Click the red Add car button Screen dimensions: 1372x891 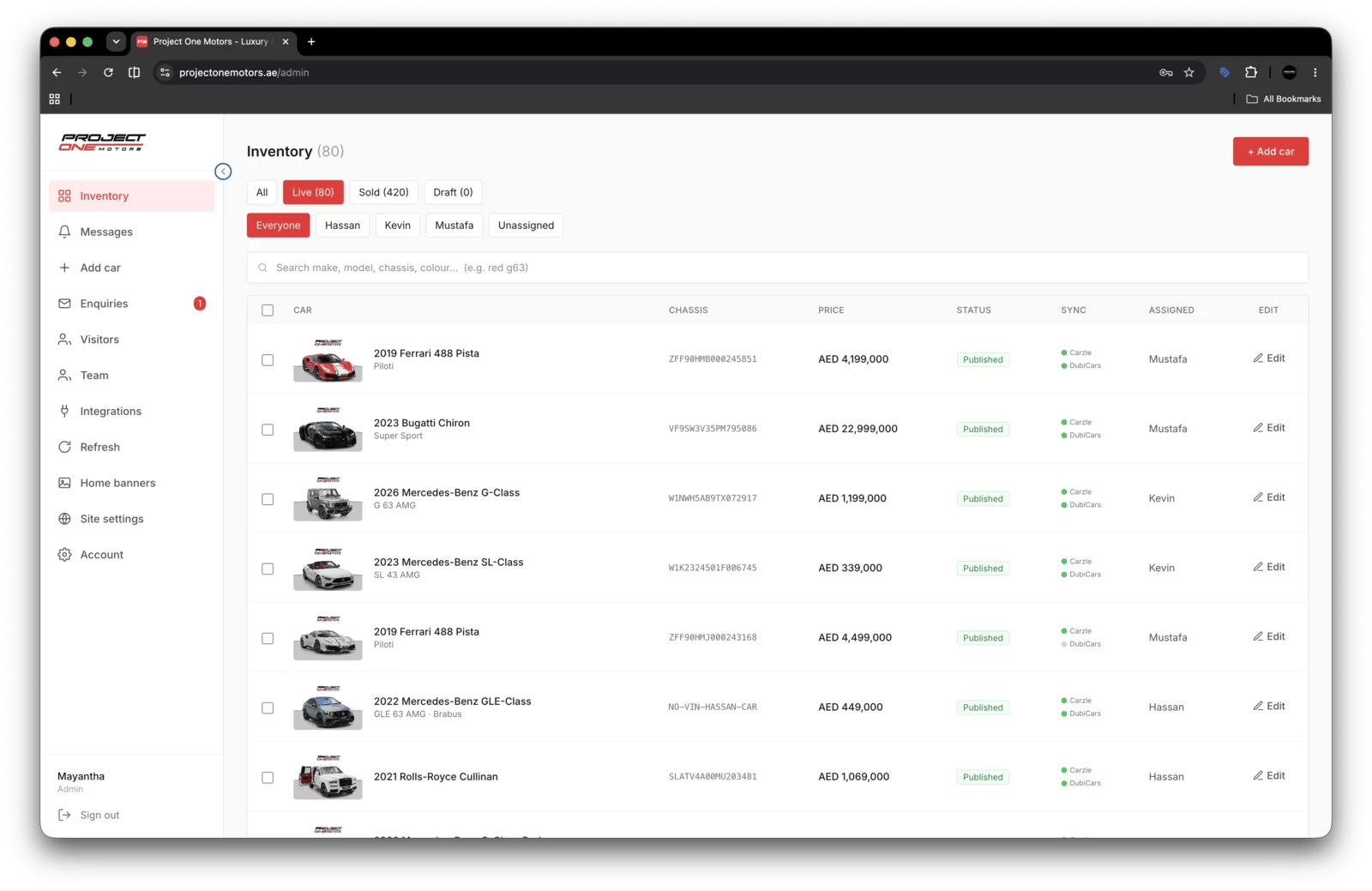coord(1271,152)
